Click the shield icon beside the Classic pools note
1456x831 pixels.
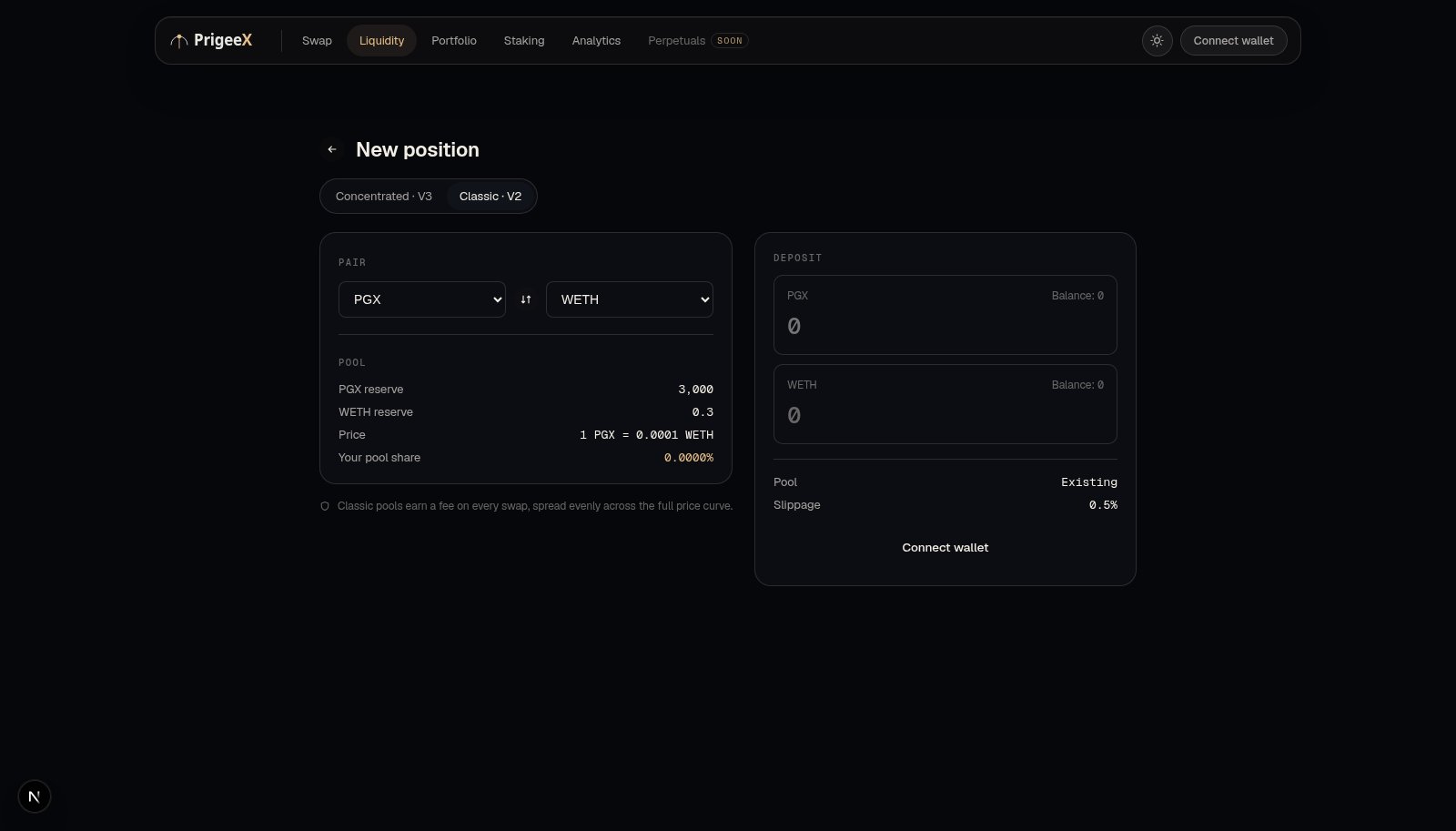coord(325,506)
